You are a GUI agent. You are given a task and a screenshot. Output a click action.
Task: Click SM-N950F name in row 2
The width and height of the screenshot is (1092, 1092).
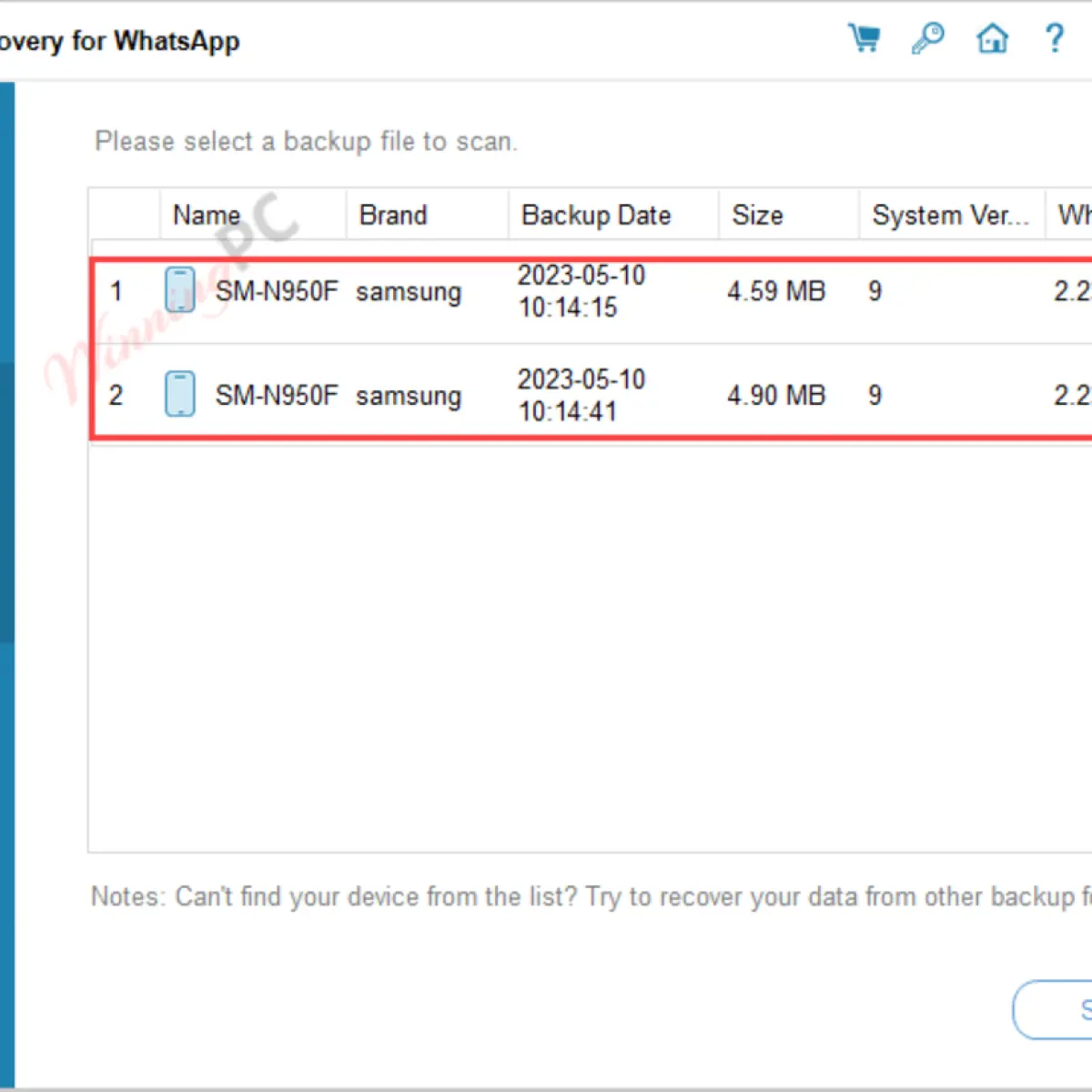click(277, 395)
